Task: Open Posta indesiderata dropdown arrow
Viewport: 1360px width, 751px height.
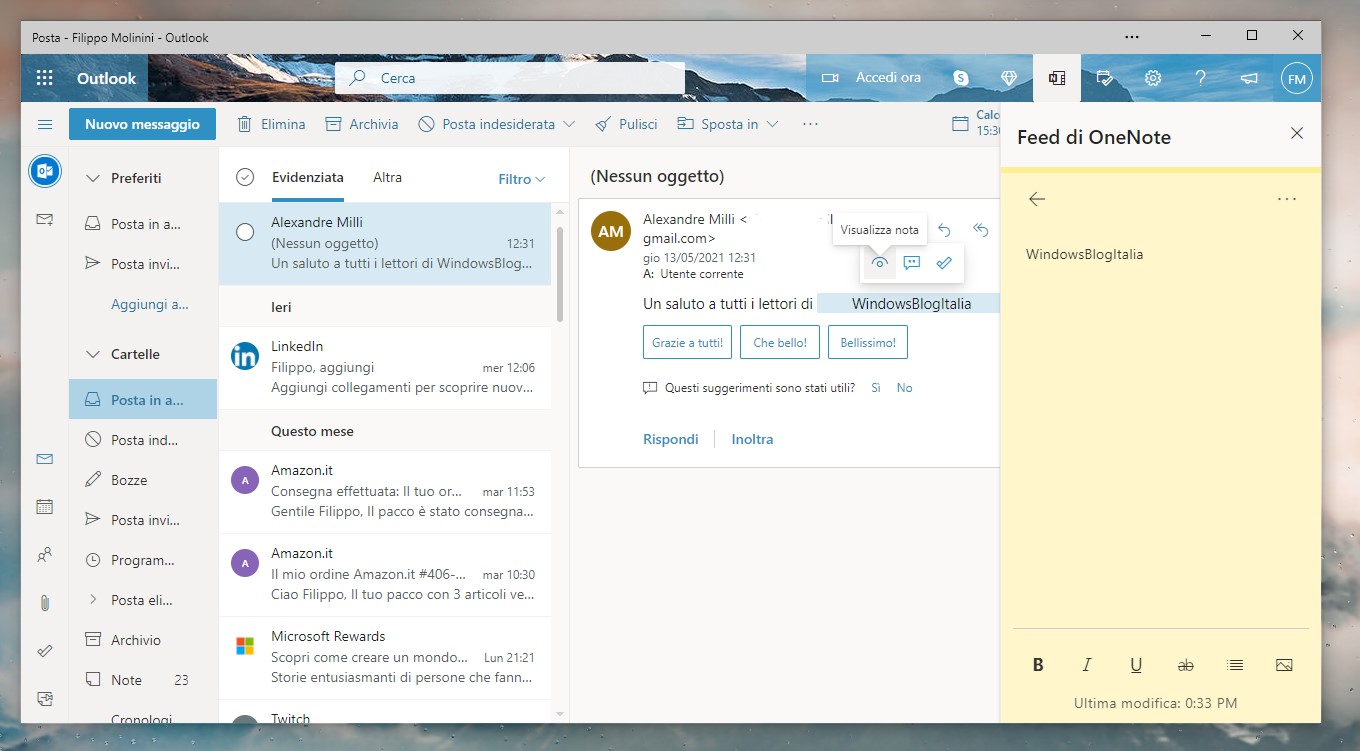Action: coord(569,124)
